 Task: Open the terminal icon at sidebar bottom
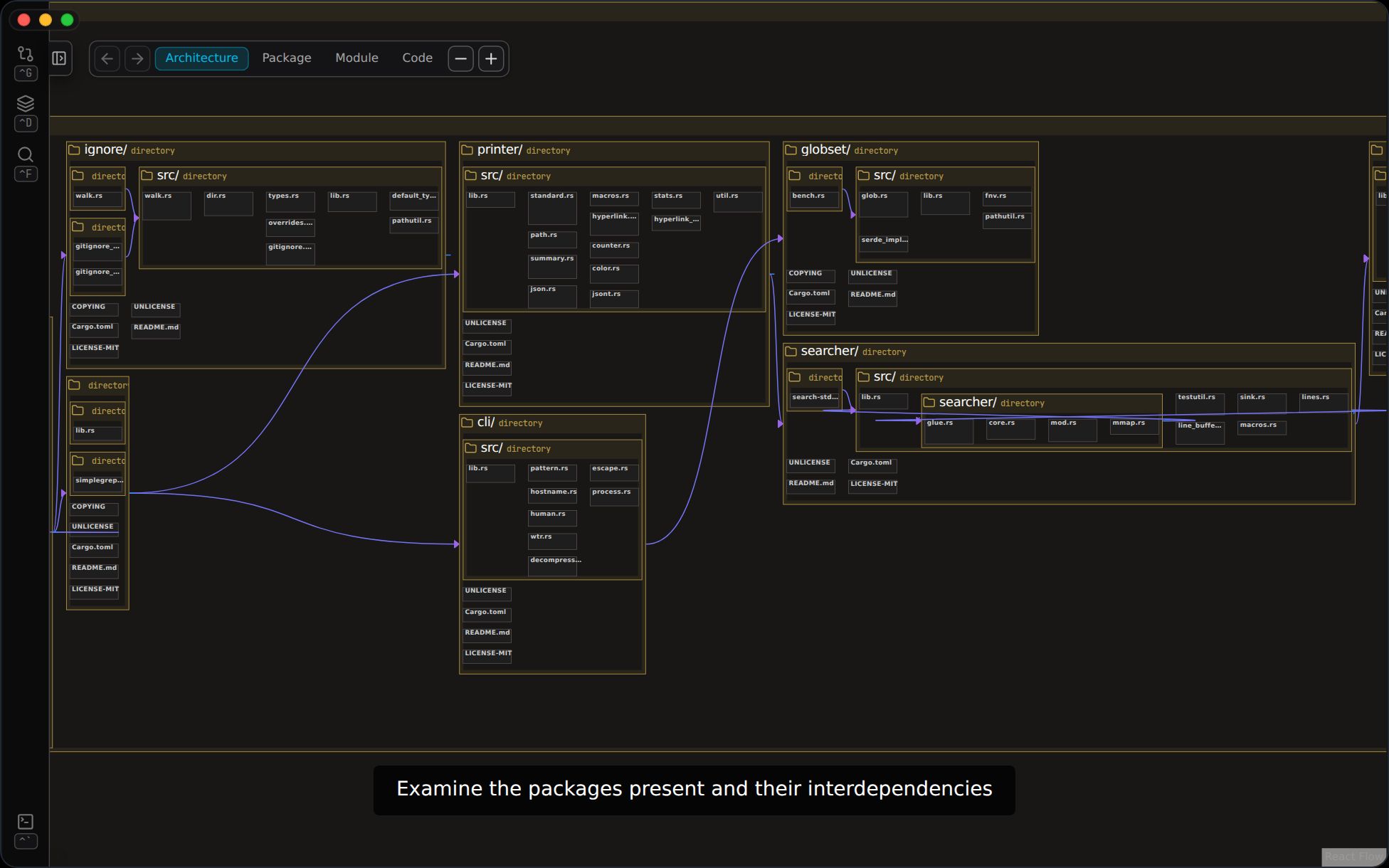[26, 822]
